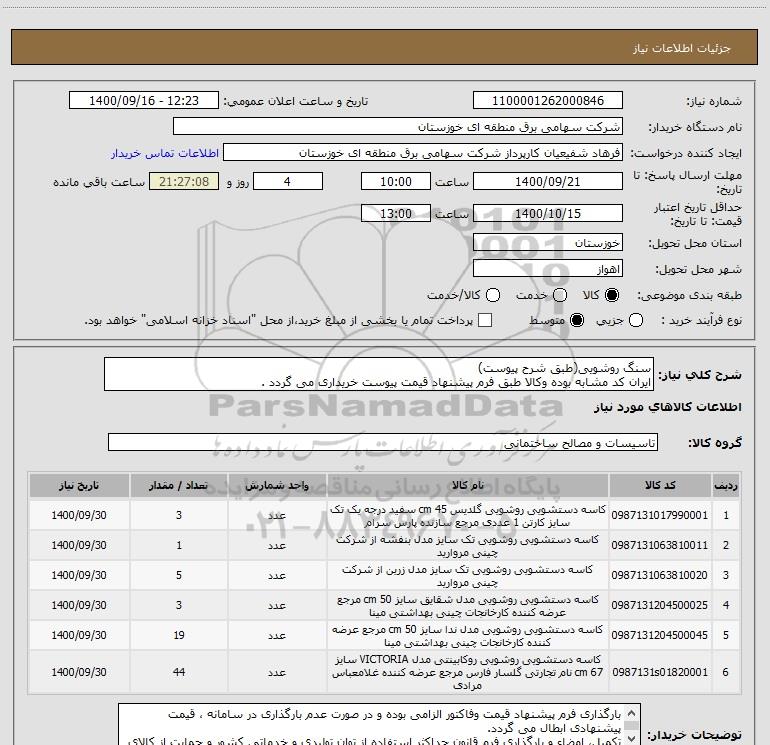Choose the متوسط purchase type radio button
The width and height of the screenshot is (770, 745).
(577, 320)
